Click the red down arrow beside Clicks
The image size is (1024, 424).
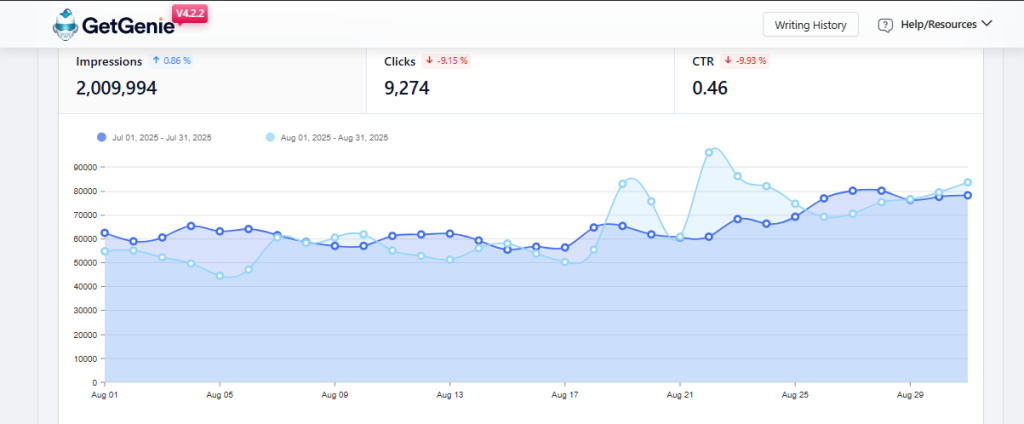pyautogui.click(x=429, y=61)
